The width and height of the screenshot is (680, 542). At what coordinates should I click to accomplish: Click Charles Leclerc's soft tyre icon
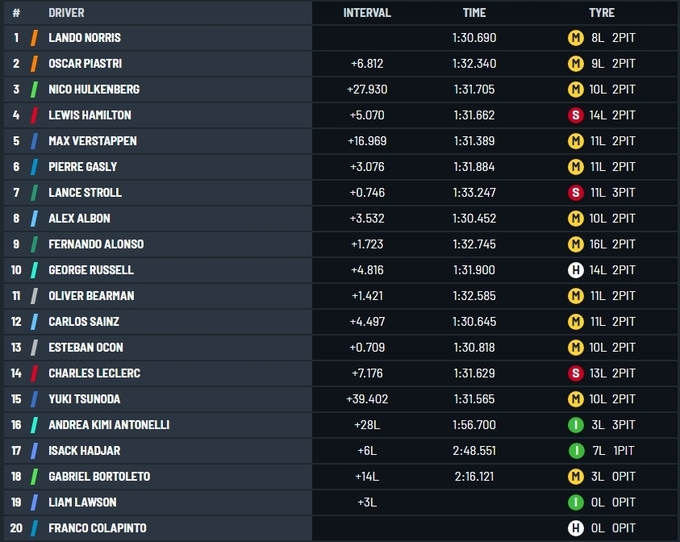click(575, 373)
